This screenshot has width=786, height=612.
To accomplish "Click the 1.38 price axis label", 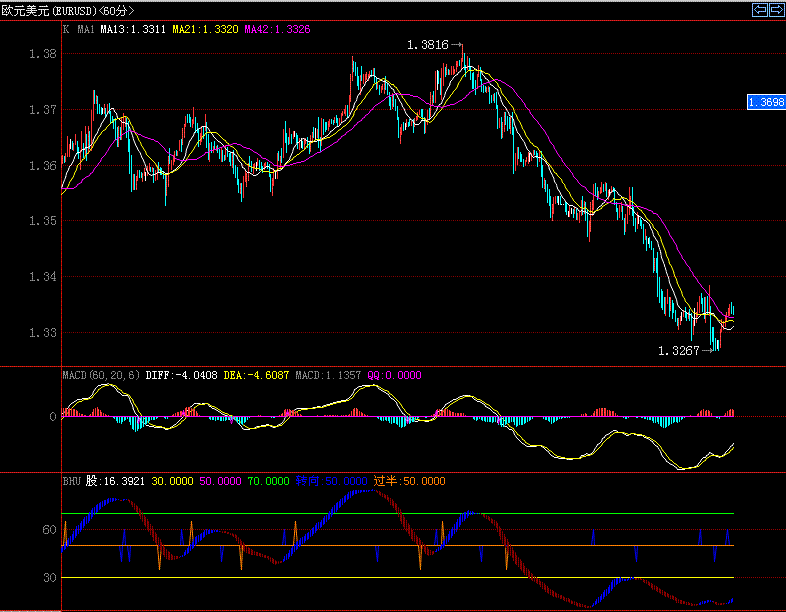I will click(x=42, y=54).
